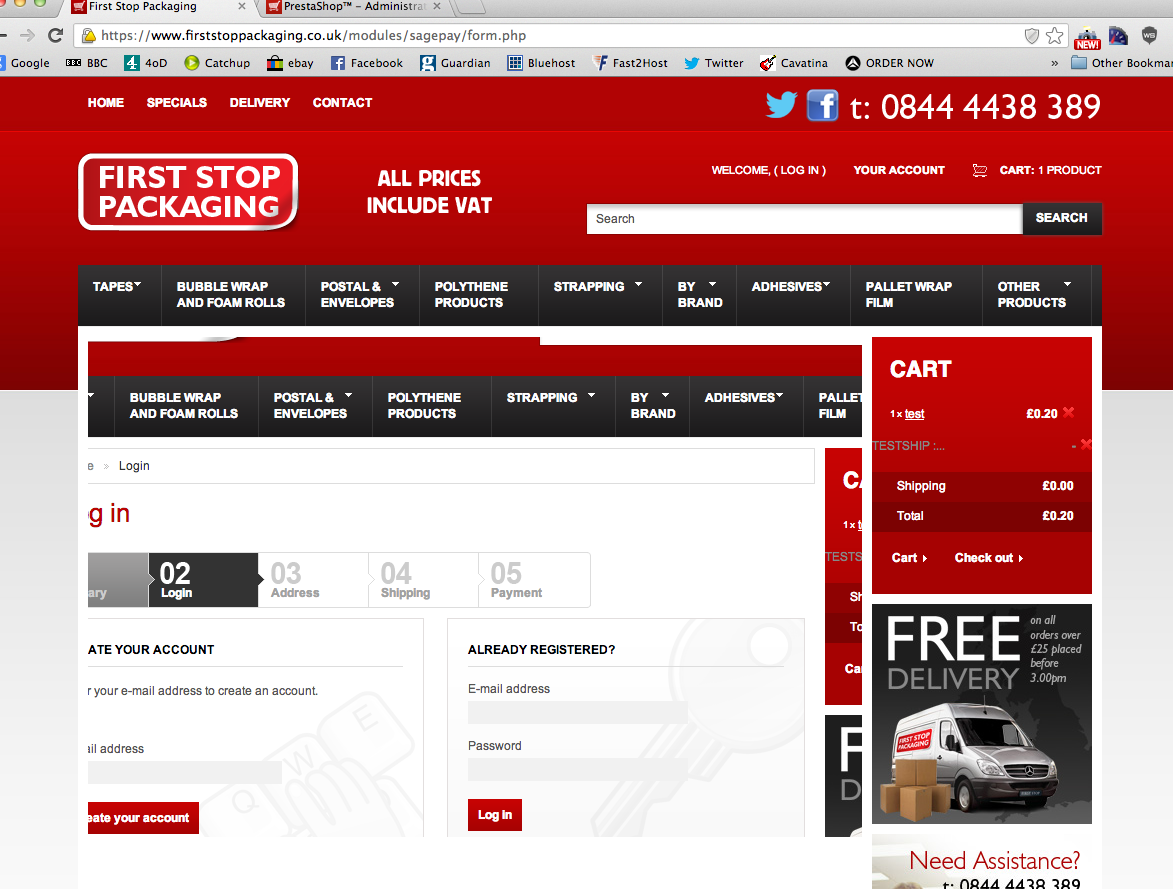
Task: Reload the page with browser refresh icon
Action: click(x=55, y=35)
